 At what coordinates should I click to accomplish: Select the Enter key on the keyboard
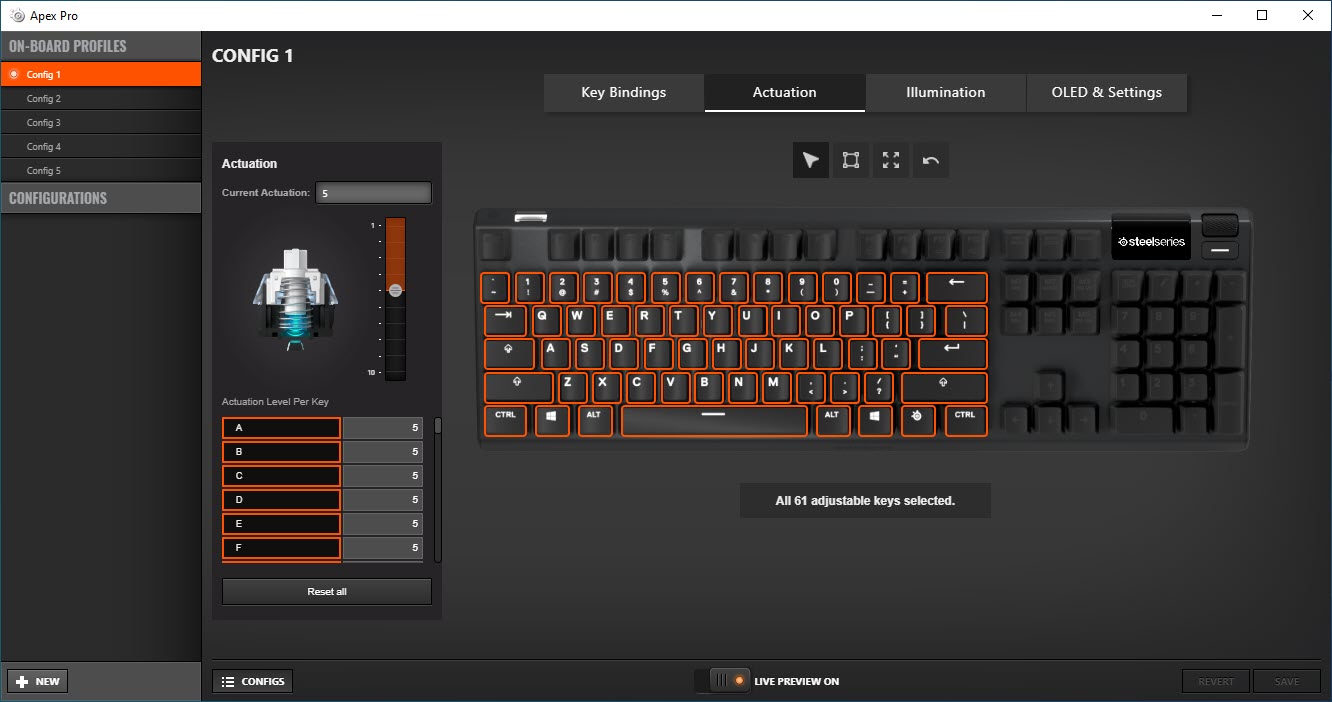[952, 354]
